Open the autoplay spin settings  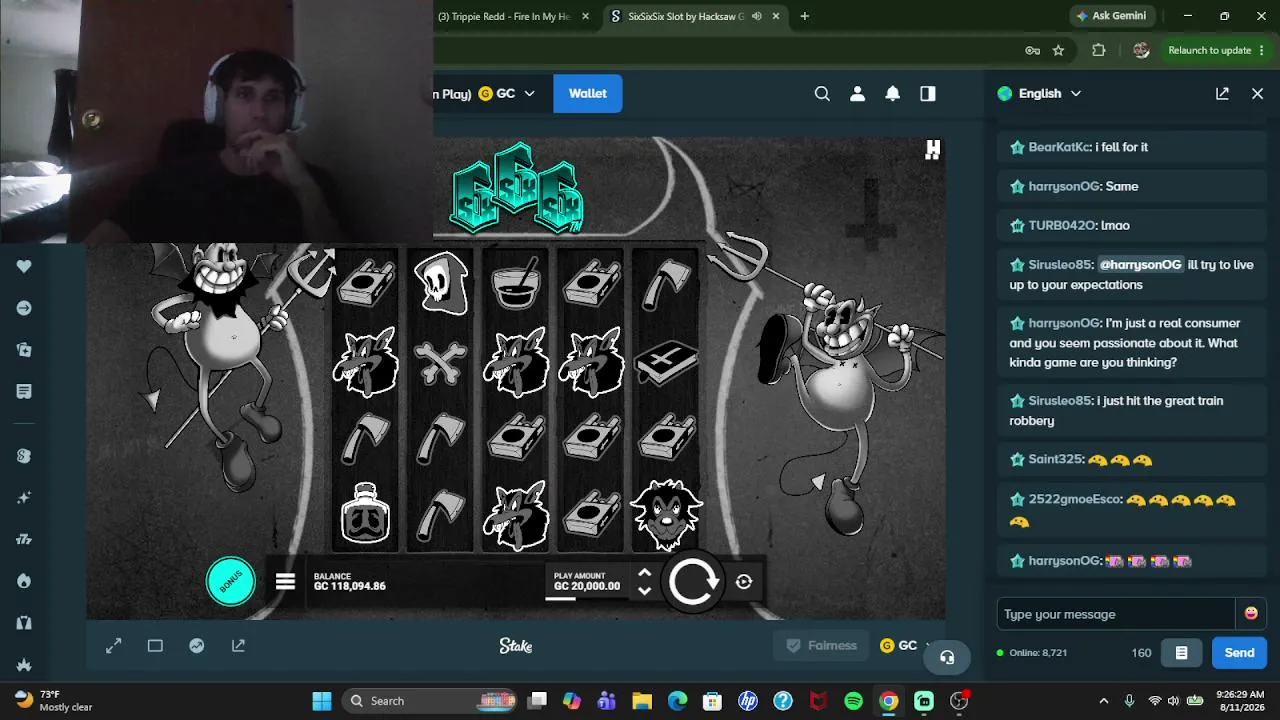[744, 582]
